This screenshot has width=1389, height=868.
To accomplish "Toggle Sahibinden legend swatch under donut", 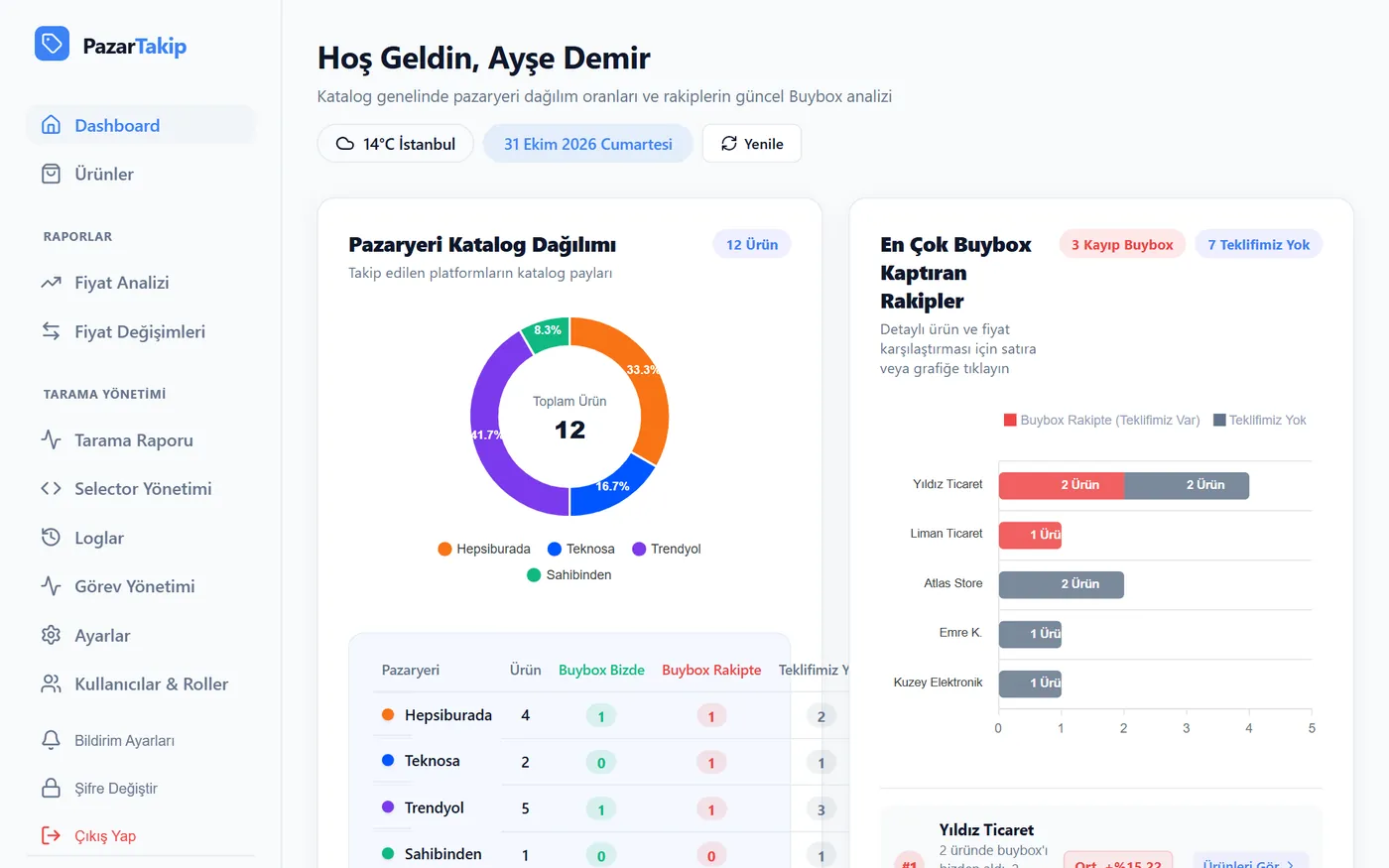I will pyautogui.click(x=534, y=574).
